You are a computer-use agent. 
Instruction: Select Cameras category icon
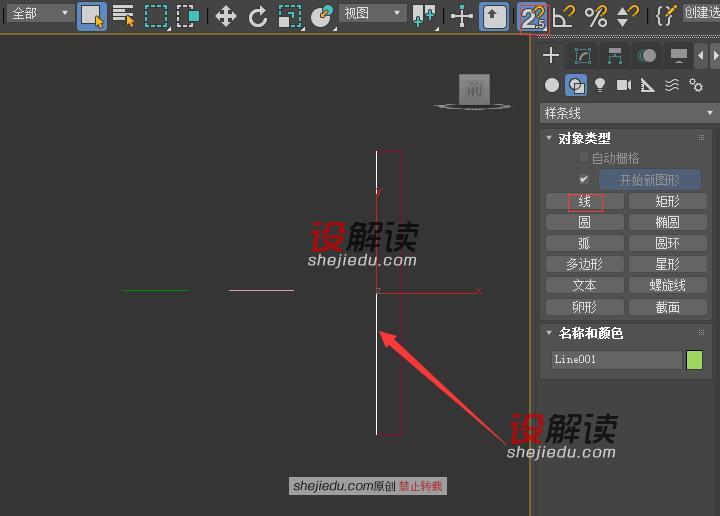pos(624,85)
